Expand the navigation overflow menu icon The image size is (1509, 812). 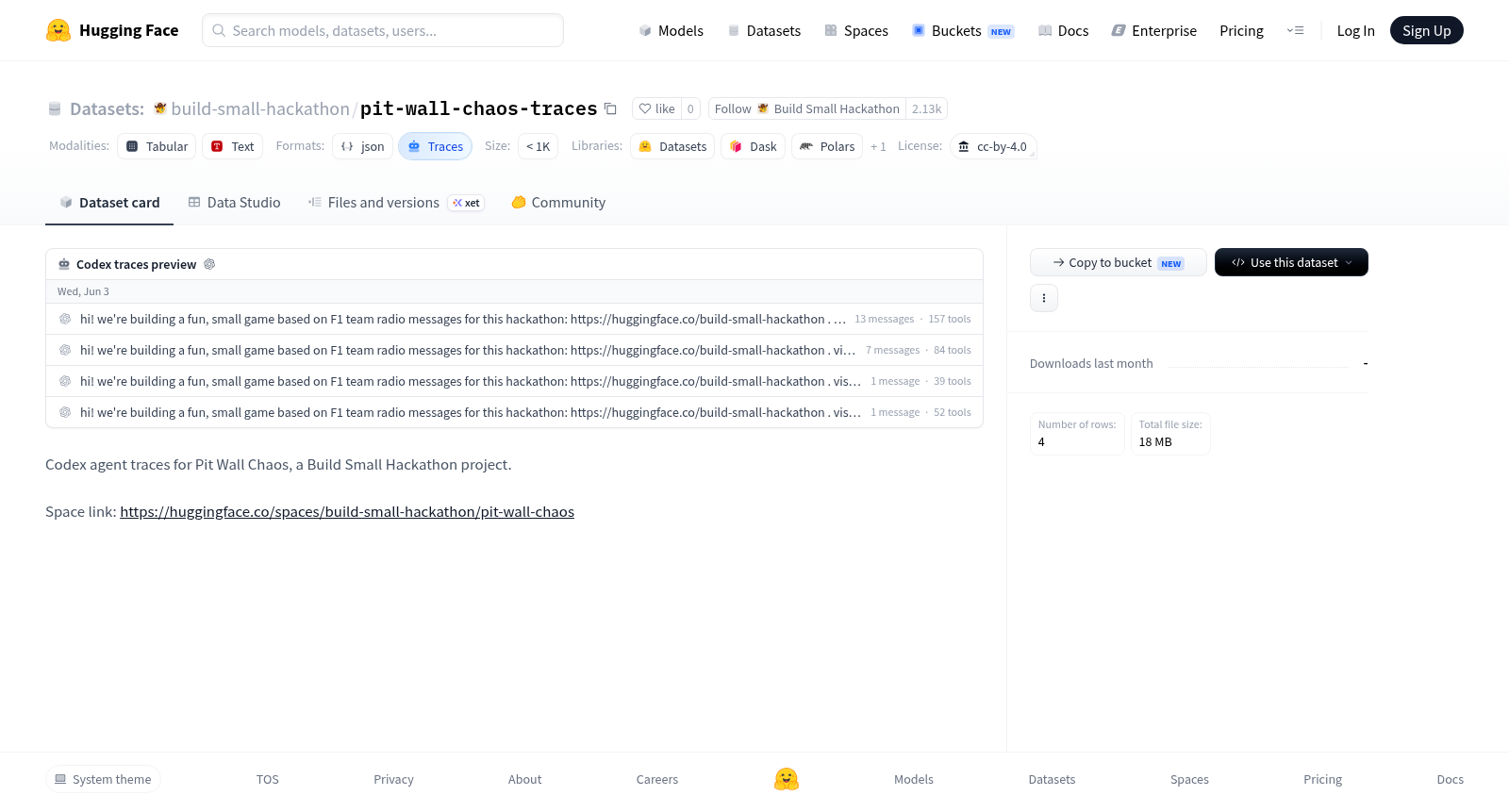1295,31
